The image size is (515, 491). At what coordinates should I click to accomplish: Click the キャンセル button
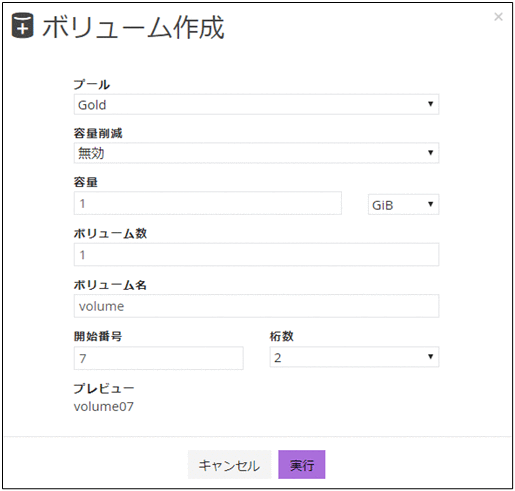point(229,465)
